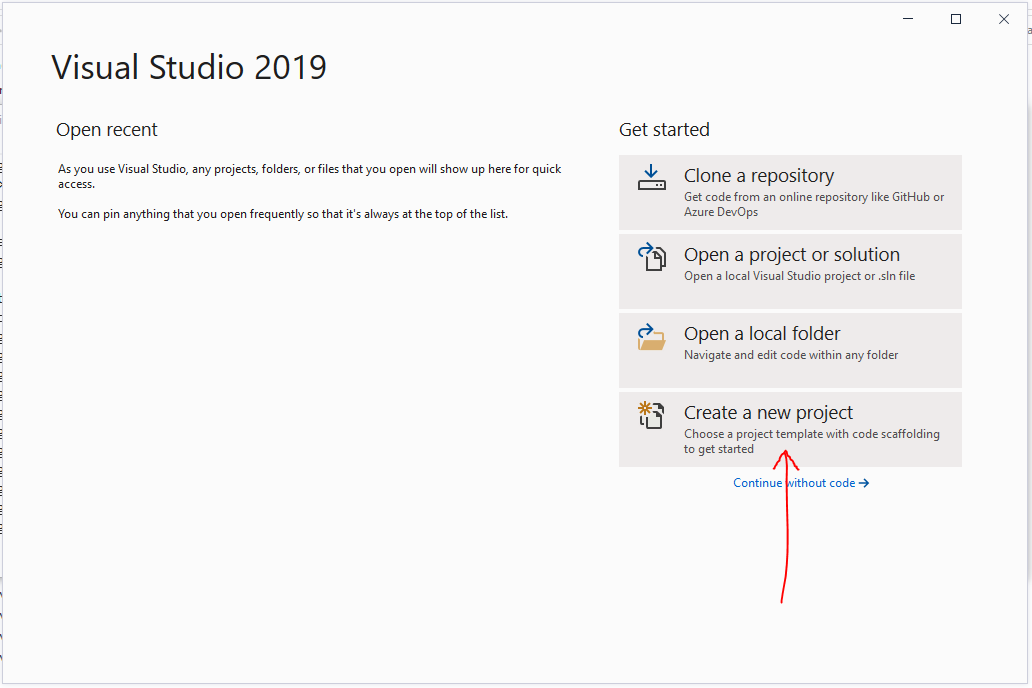Click the Create a new project icon

(x=652, y=415)
